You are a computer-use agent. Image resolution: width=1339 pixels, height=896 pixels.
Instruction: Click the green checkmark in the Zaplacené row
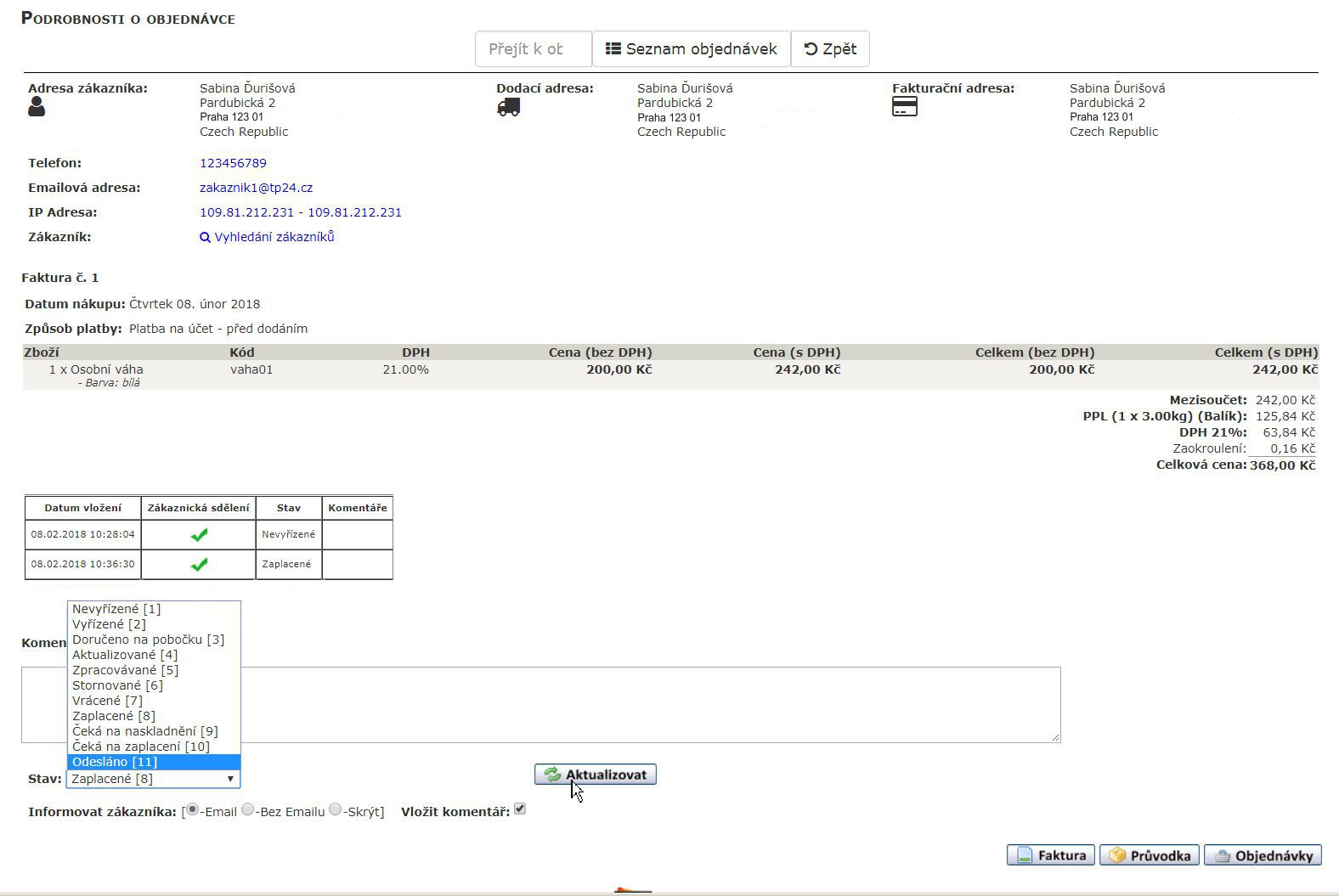point(199,565)
